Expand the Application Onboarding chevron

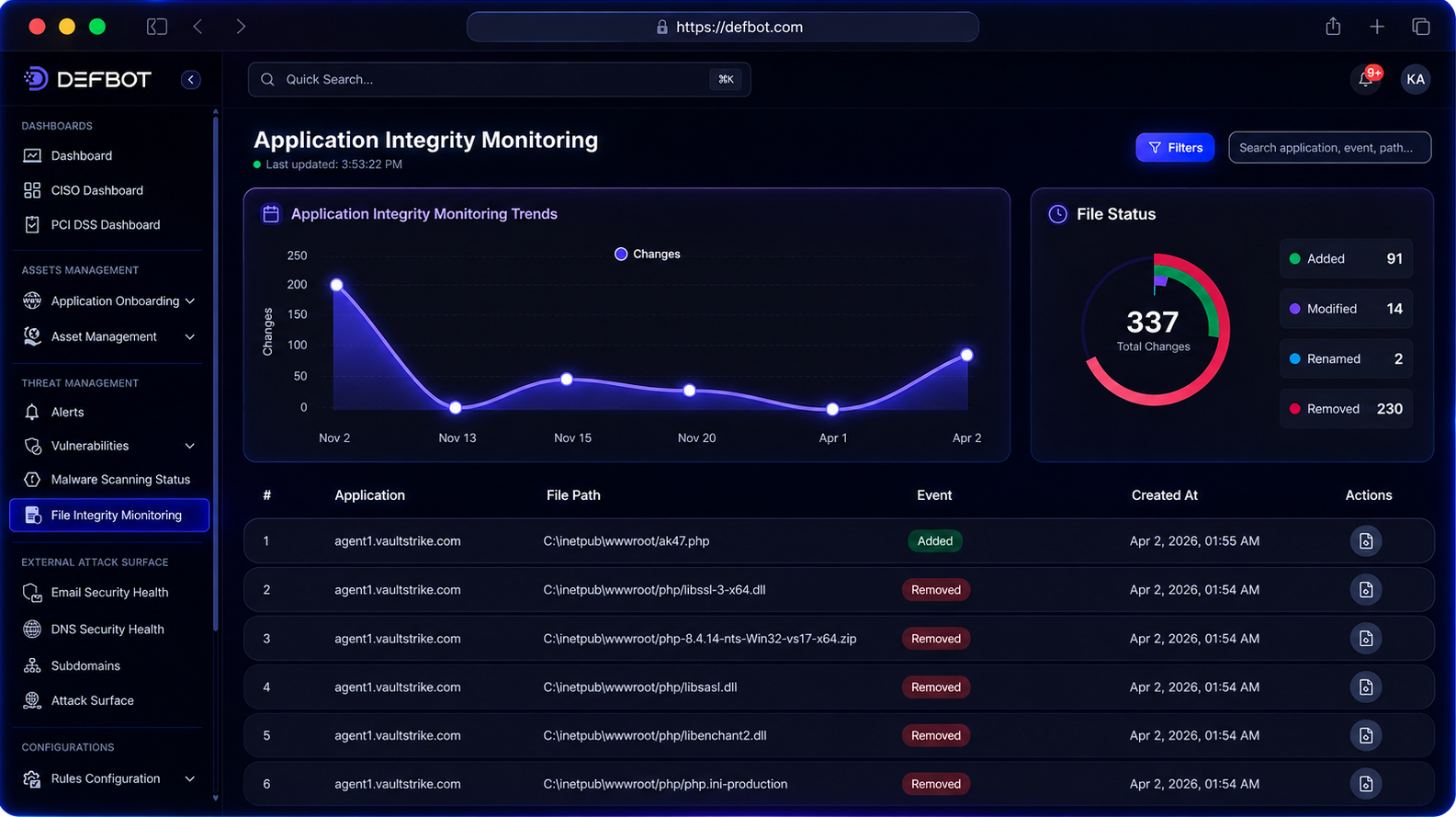pos(190,301)
